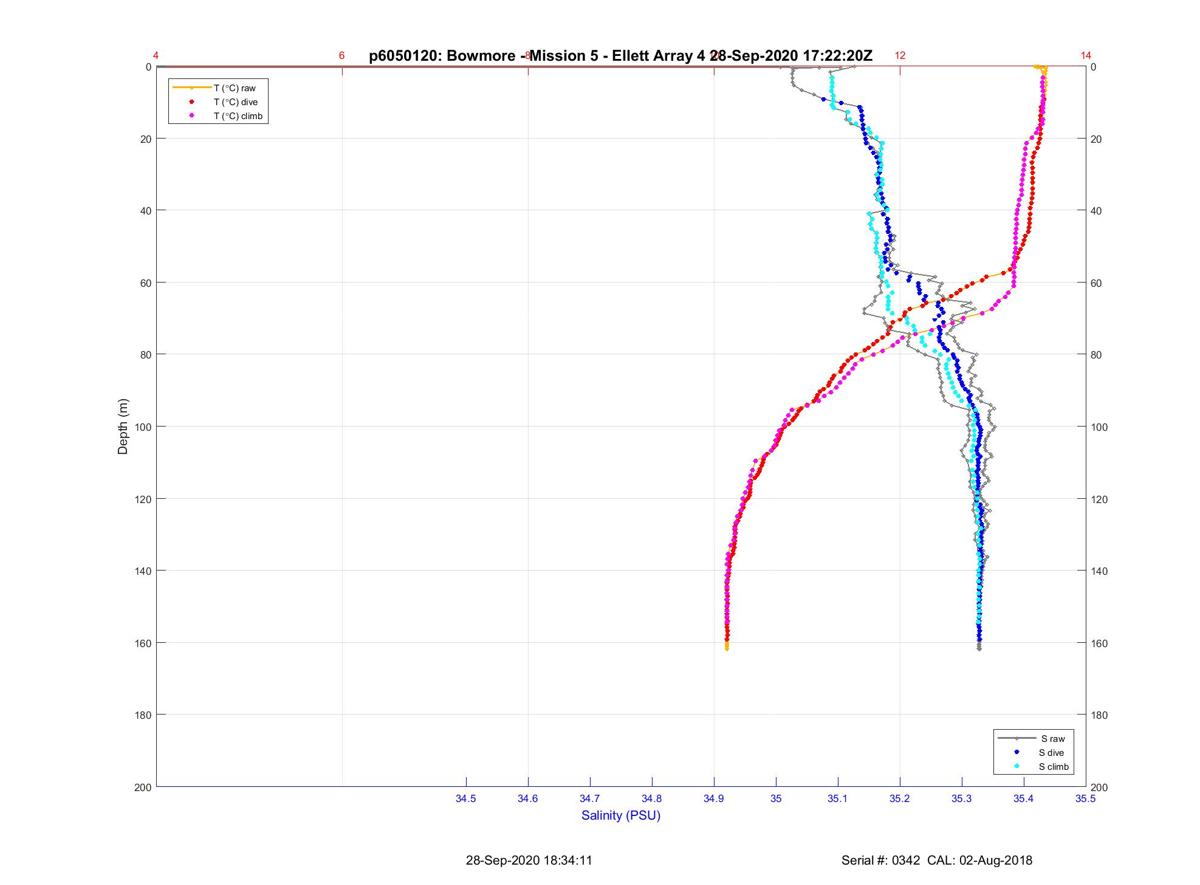
Task: Click red temperature tick 4 on top axis
Action: pos(156,56)
